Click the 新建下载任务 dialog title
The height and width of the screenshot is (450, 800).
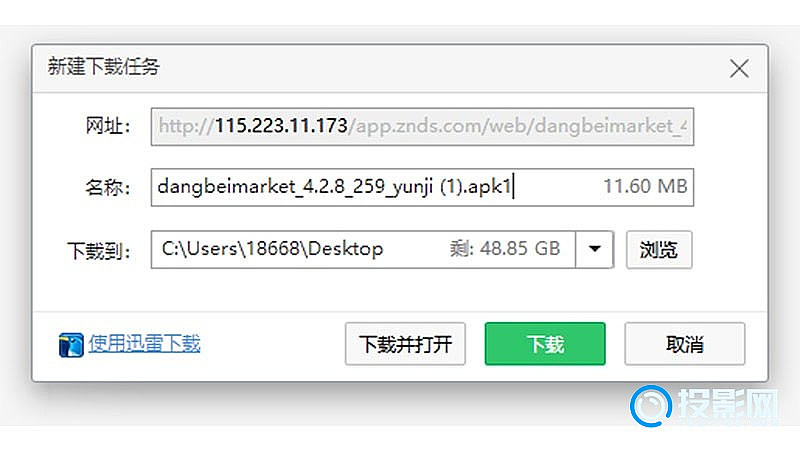104,67
